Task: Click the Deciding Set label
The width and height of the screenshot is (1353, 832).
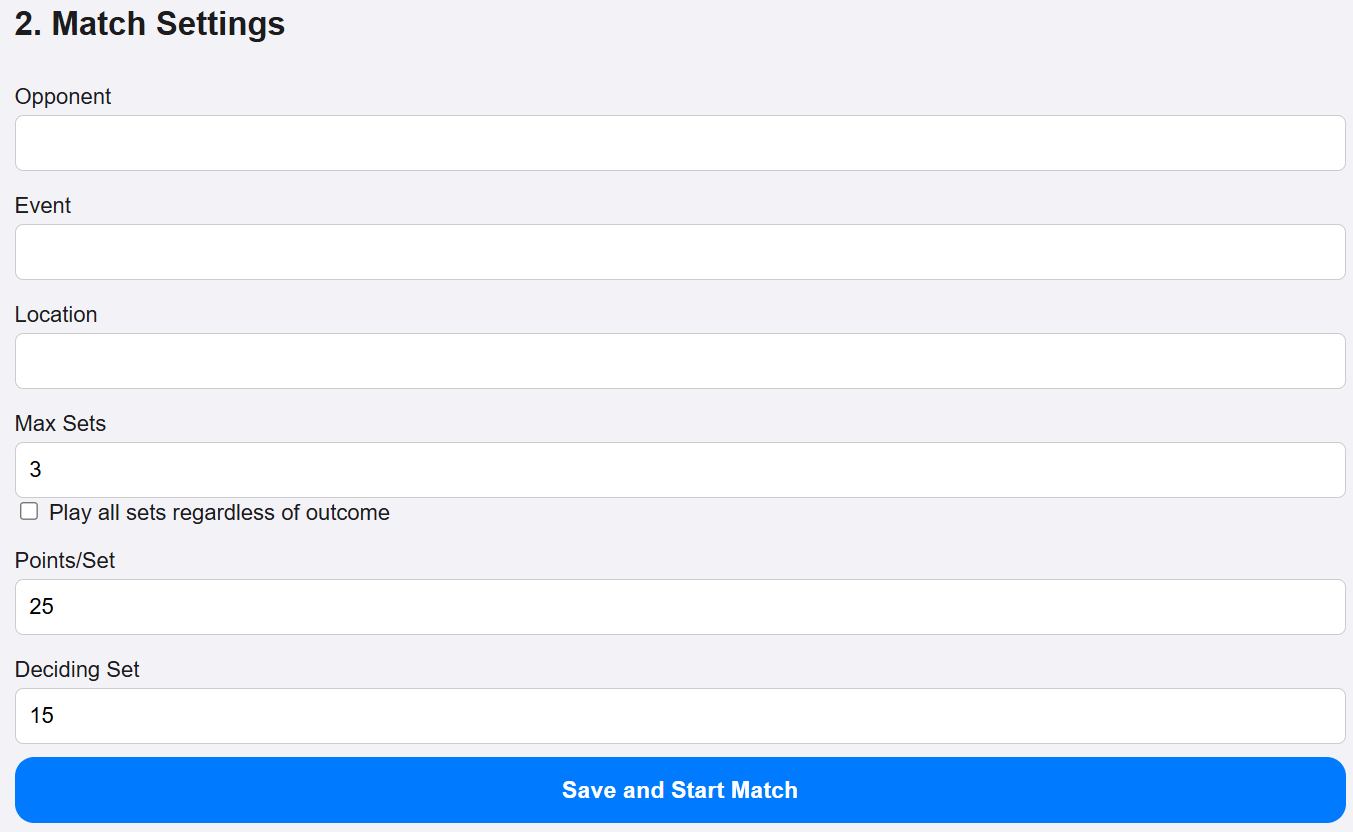Action: click(x=76, y=669)
